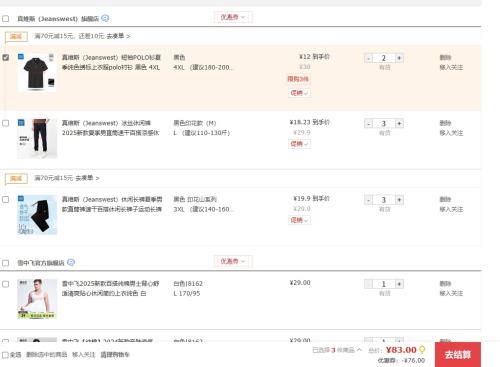Click the red checkout button 去结算
This screenshot has width=500, height=367.
pyautogui.click(x=458, y=354)
